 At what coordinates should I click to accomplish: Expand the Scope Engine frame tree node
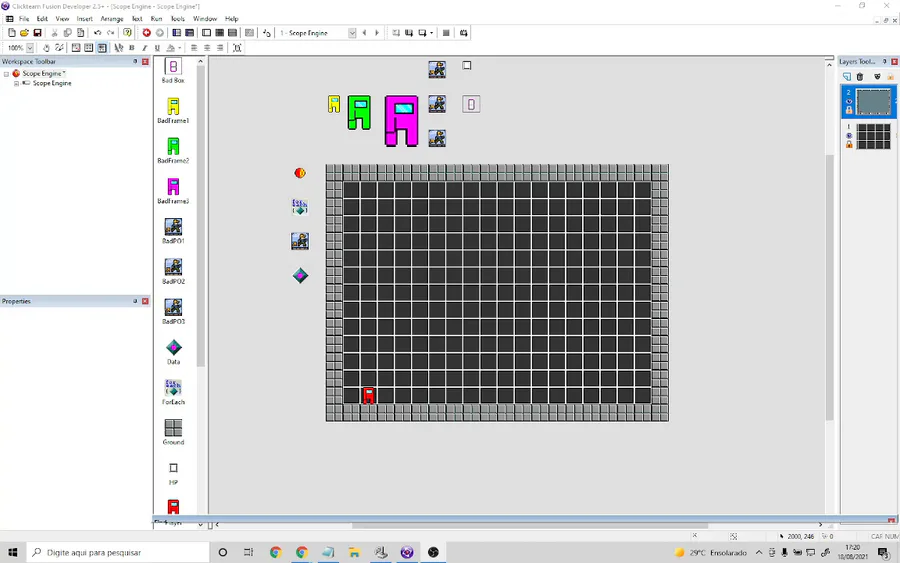click(17, 84)
